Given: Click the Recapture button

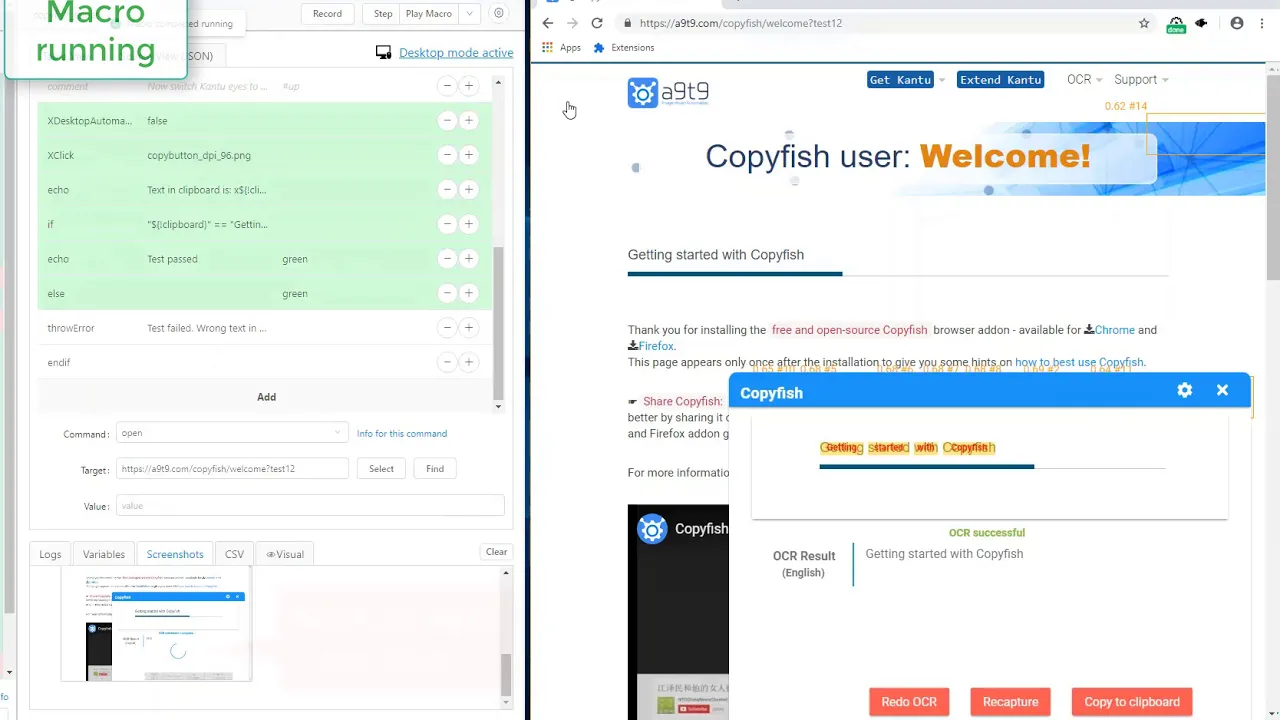Looking at the screenshot, I should [x=1010, y=702].
